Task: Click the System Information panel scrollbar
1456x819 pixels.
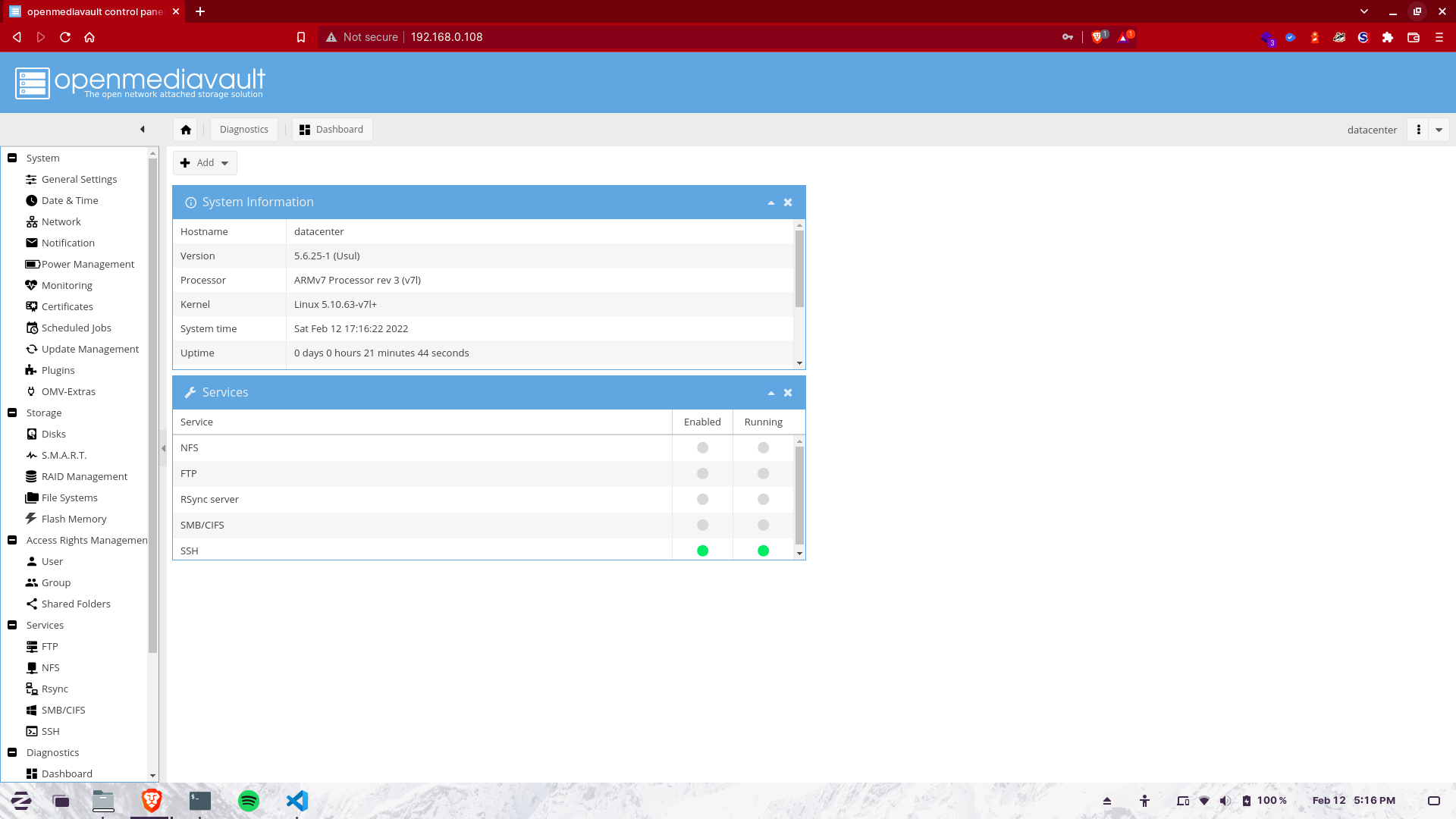Action: [799, 269]
